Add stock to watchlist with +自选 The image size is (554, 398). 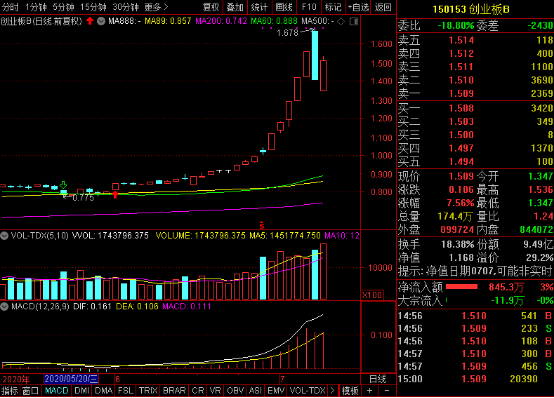(x=358, y=7)
